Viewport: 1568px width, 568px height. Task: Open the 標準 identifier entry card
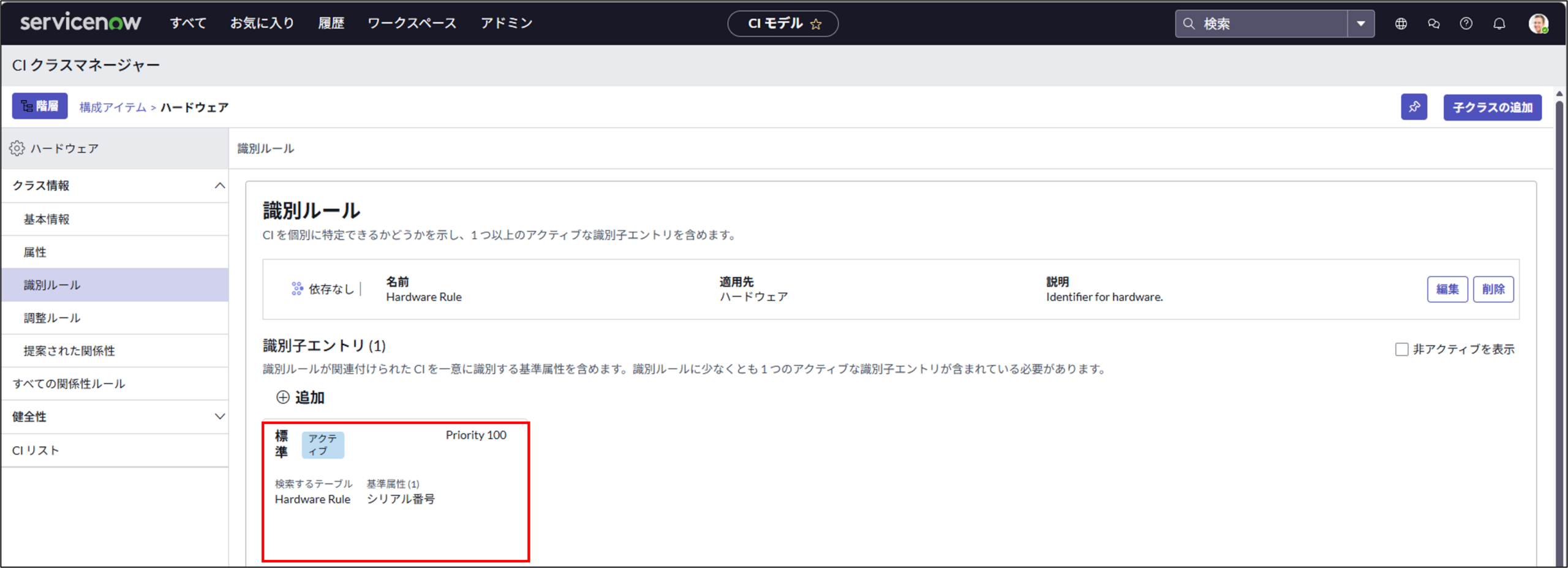pos(396,491)
